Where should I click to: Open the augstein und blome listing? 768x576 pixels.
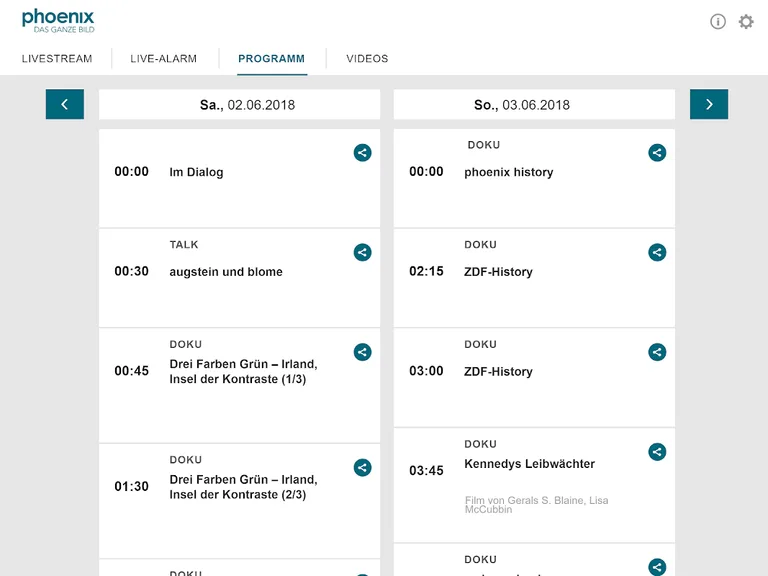click(226, 272)
